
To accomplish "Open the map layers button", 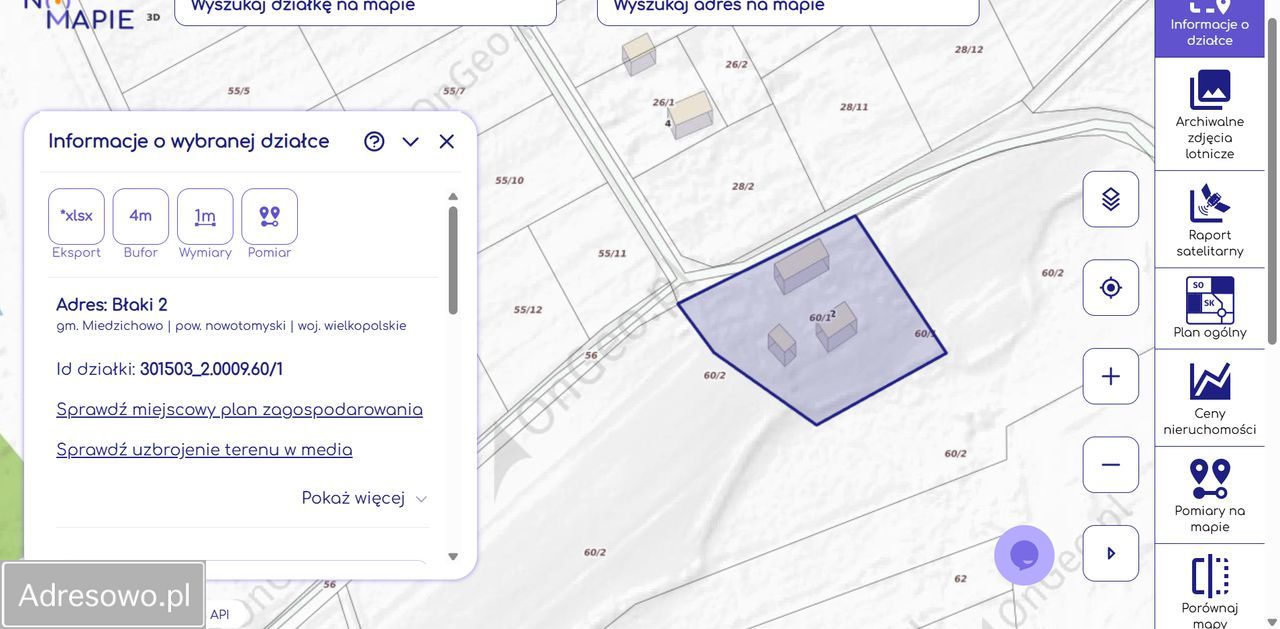I will [x=1110, y=199].
